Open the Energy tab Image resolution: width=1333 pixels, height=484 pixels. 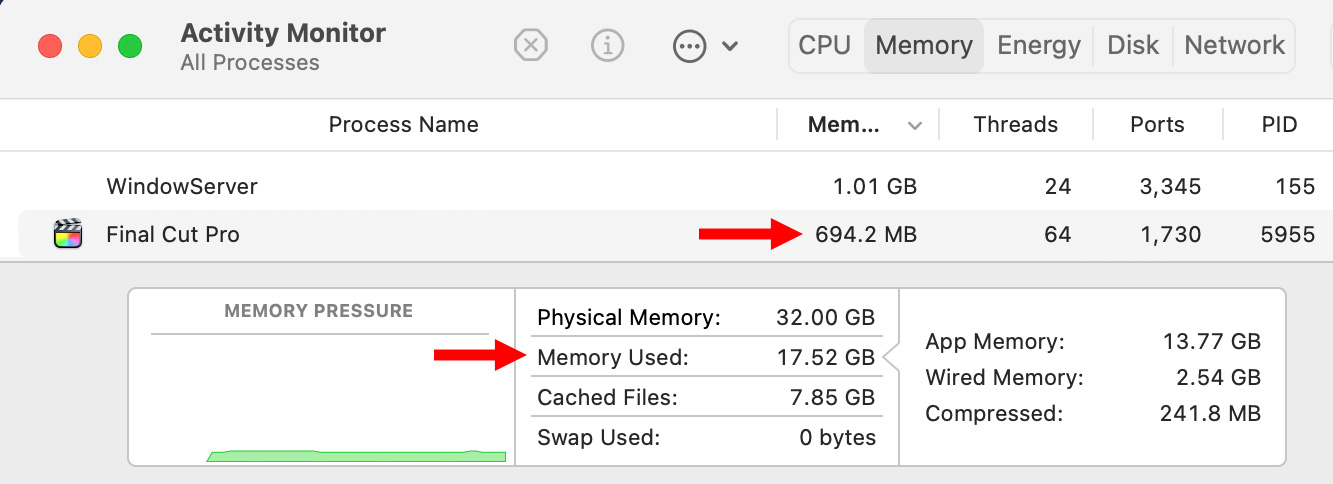[1039, 45]
